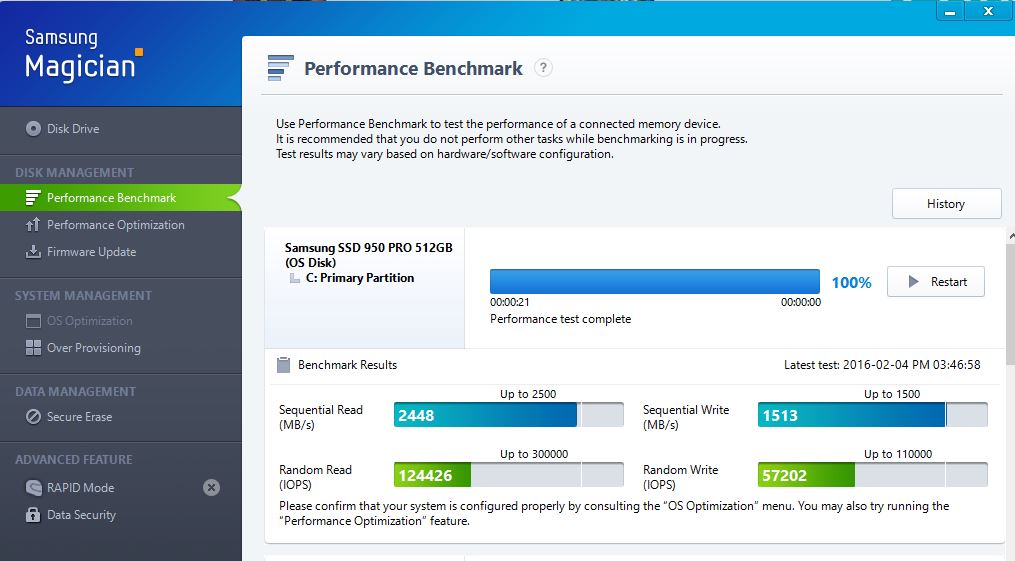Restart the performance test
This screenshot has width=1015, height=561.
pos(935,282)
